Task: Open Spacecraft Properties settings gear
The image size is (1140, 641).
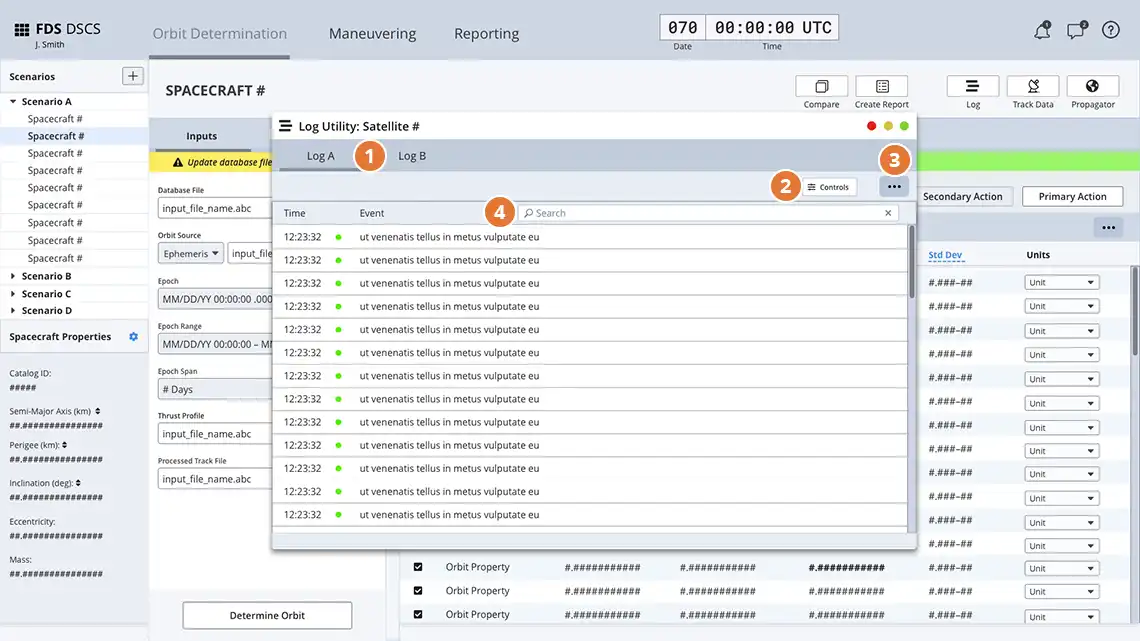Action: [133, 337]
